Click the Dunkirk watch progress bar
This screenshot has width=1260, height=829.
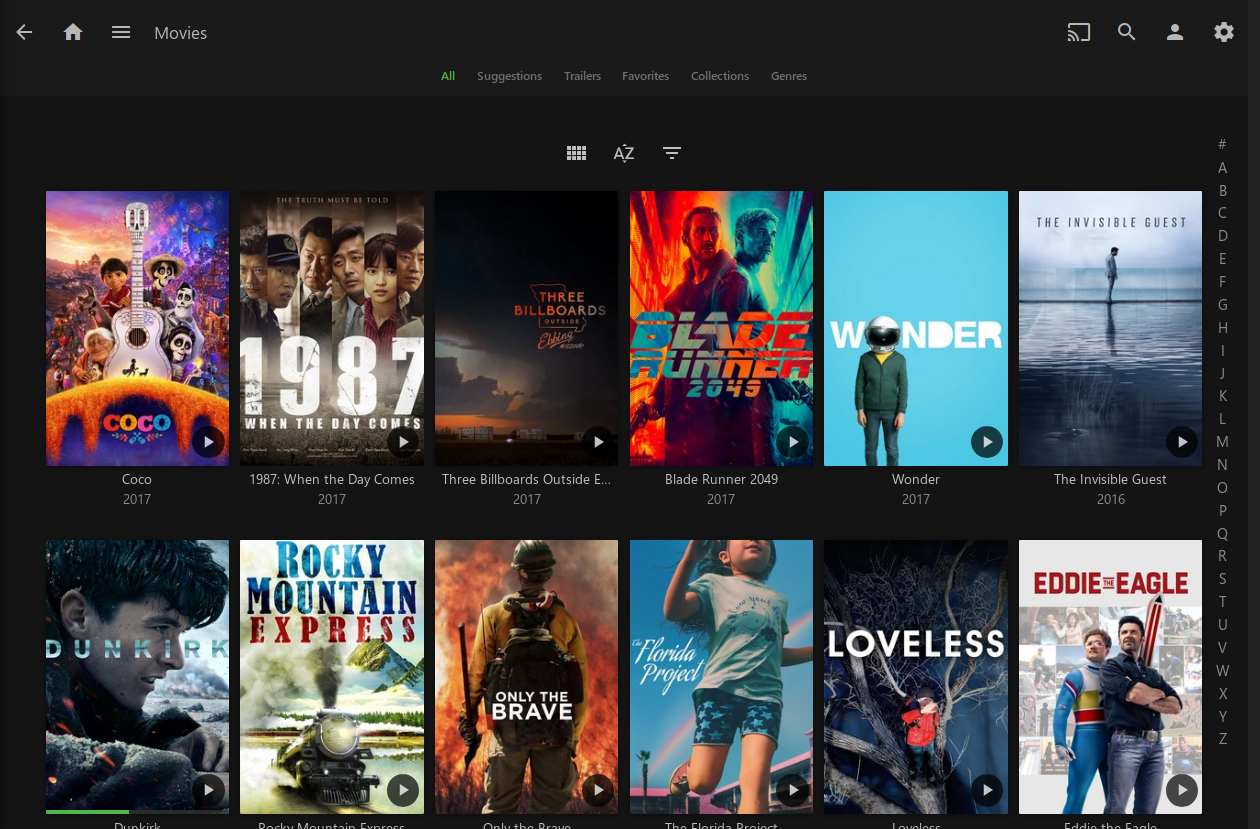(x=88, y=811)
